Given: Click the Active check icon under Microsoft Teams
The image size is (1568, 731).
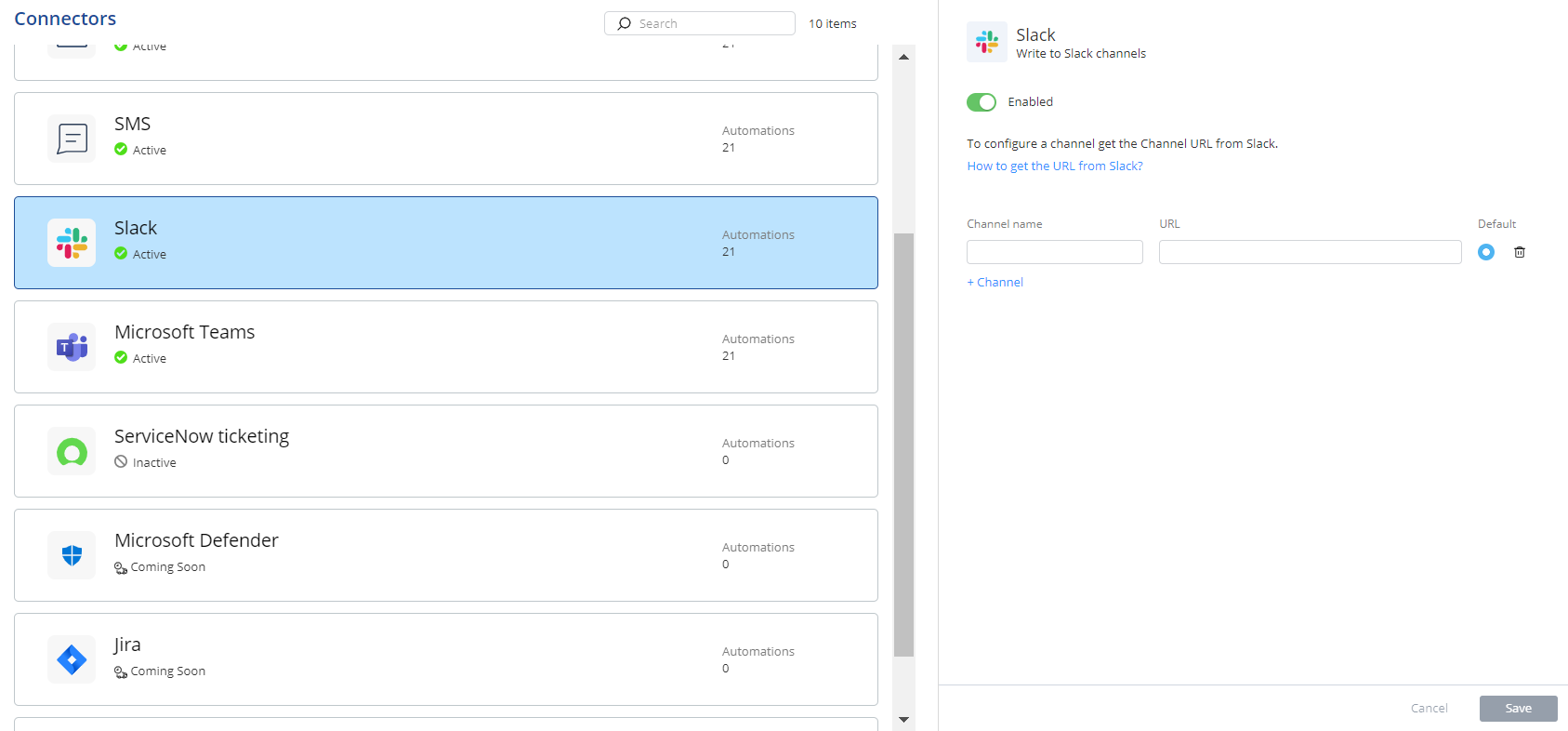Looking at the screenshot, I should coord(121,357).
